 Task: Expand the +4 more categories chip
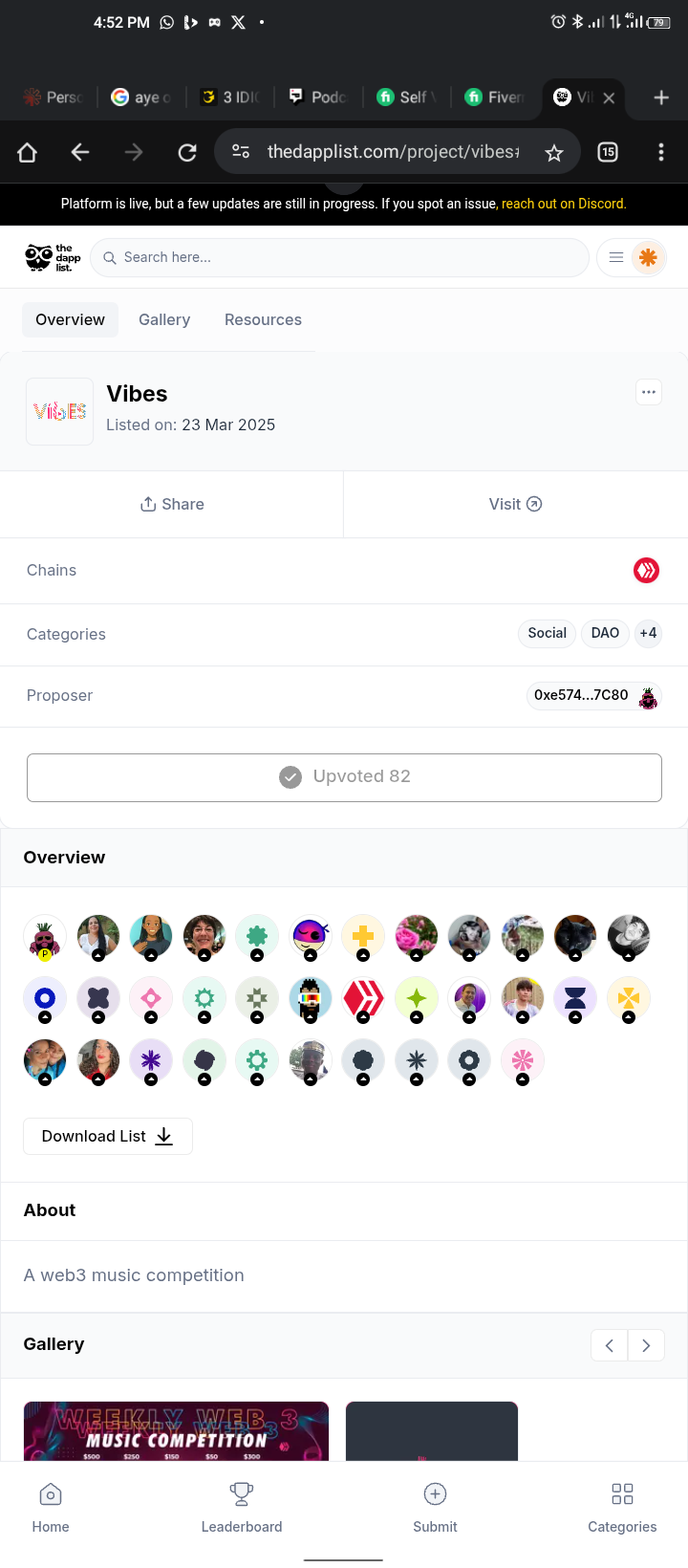click(648, 633)
